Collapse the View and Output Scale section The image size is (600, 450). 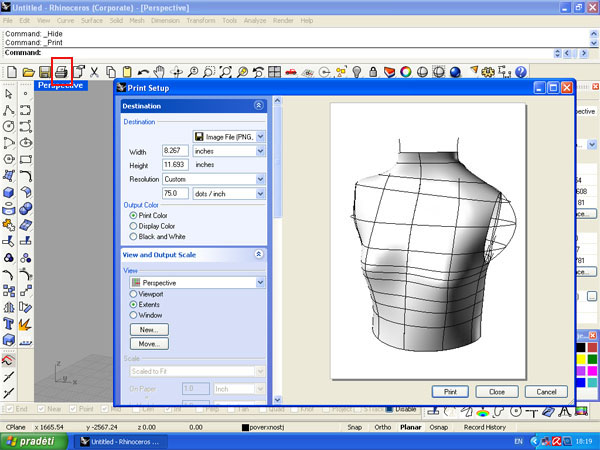[259, 255]
